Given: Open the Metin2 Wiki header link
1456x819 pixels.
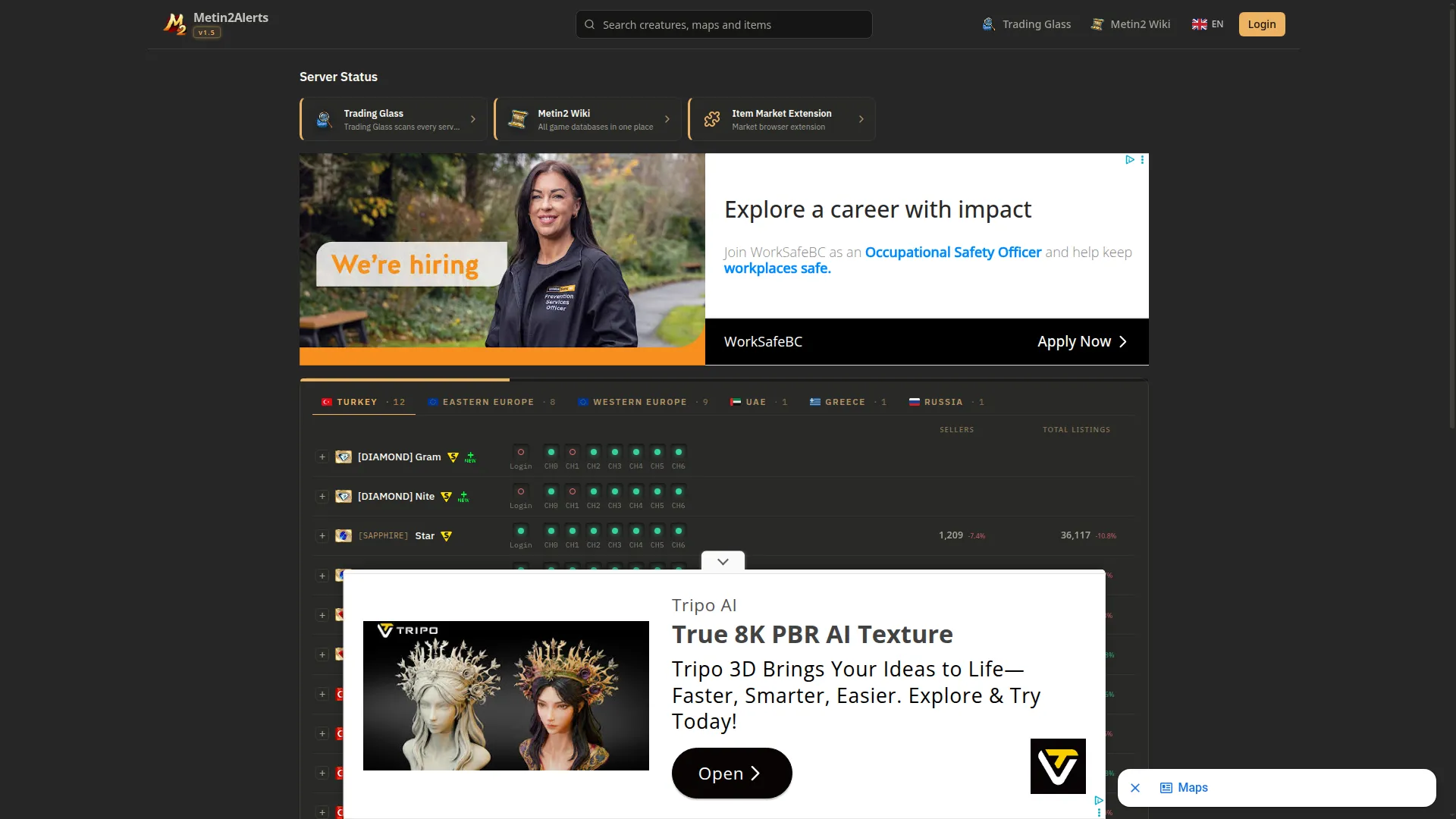Looking at the screenshot, I should pyautogui.click(x=1131, y=24).
